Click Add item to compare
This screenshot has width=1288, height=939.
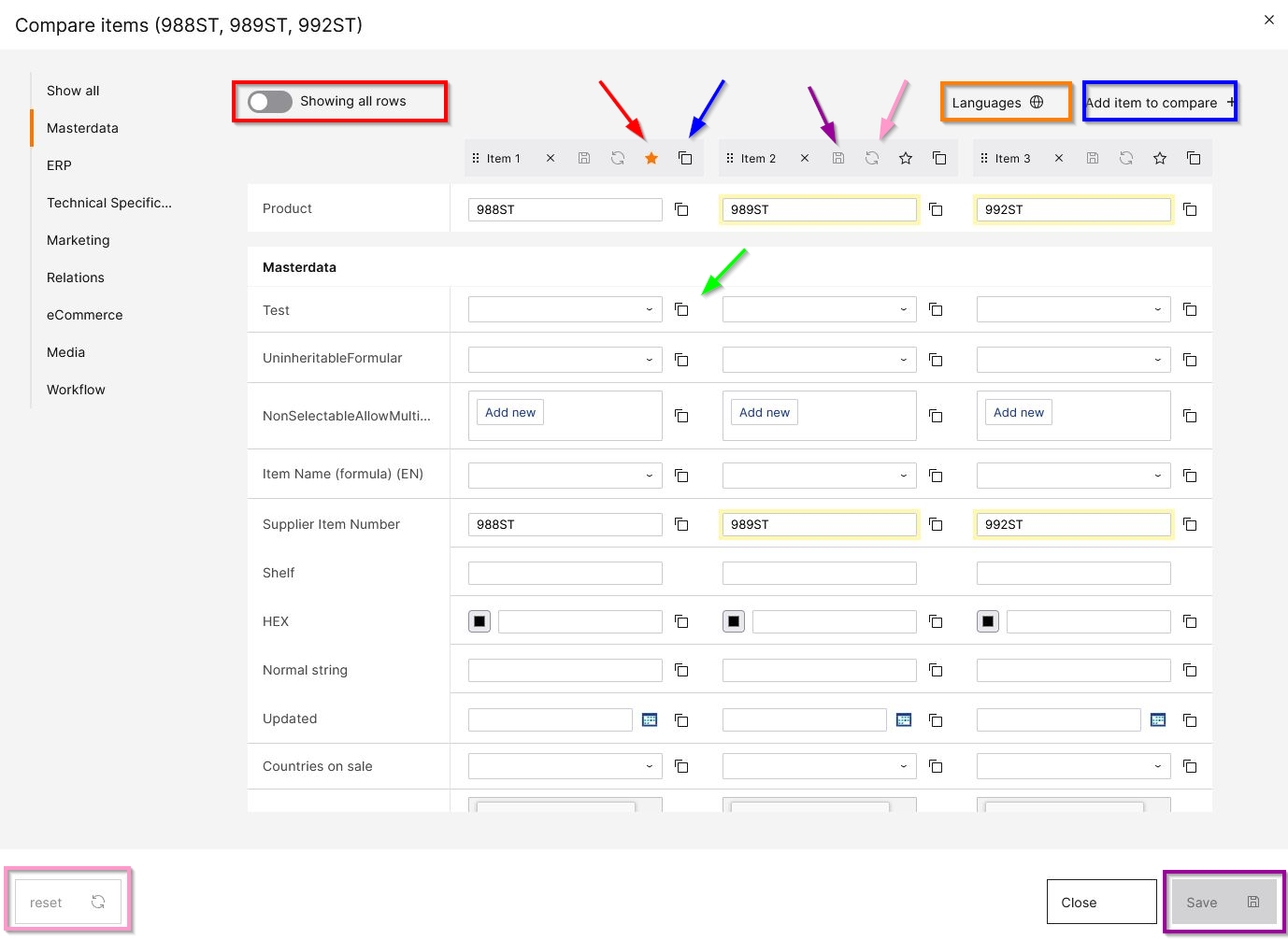pos(1160,102)
